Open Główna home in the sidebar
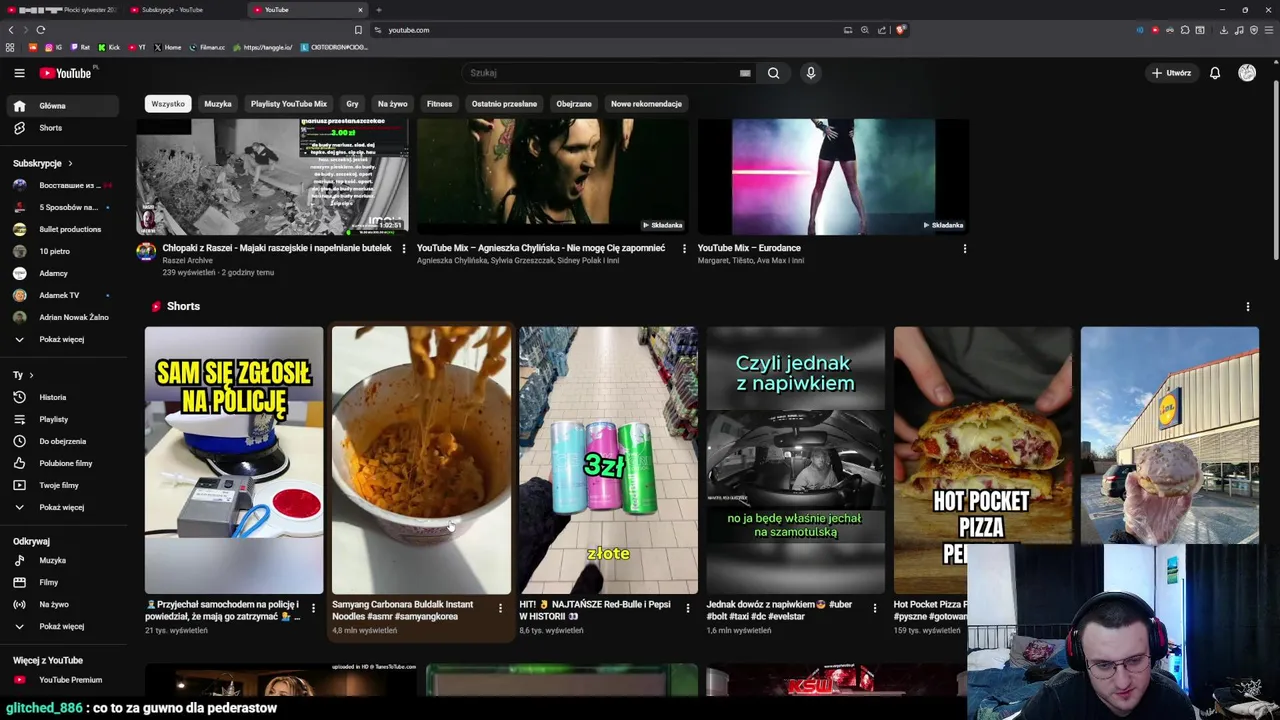The image size is (1280, 720). click(x=61, y=106)
